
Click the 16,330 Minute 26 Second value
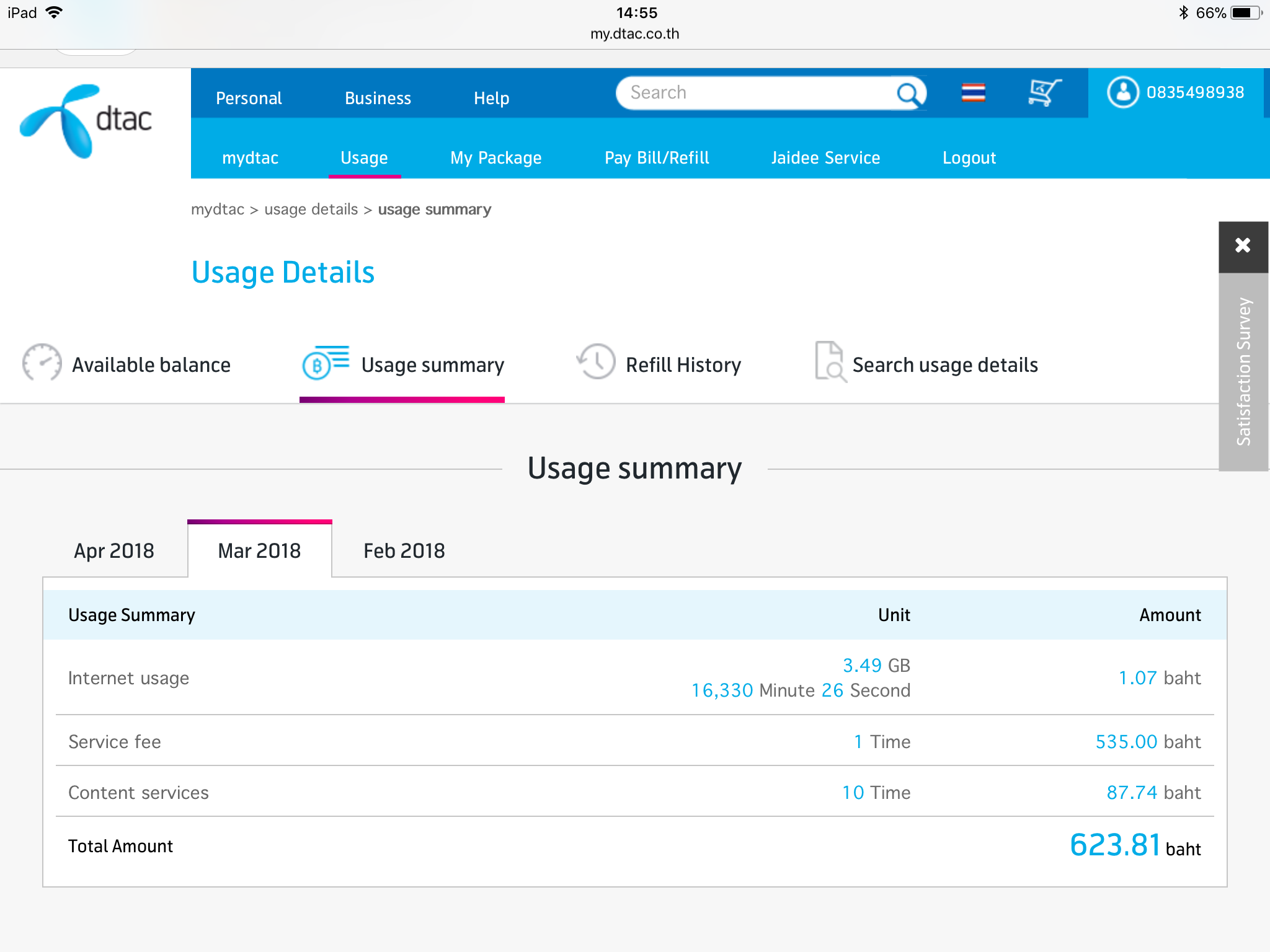click(801, 690)
